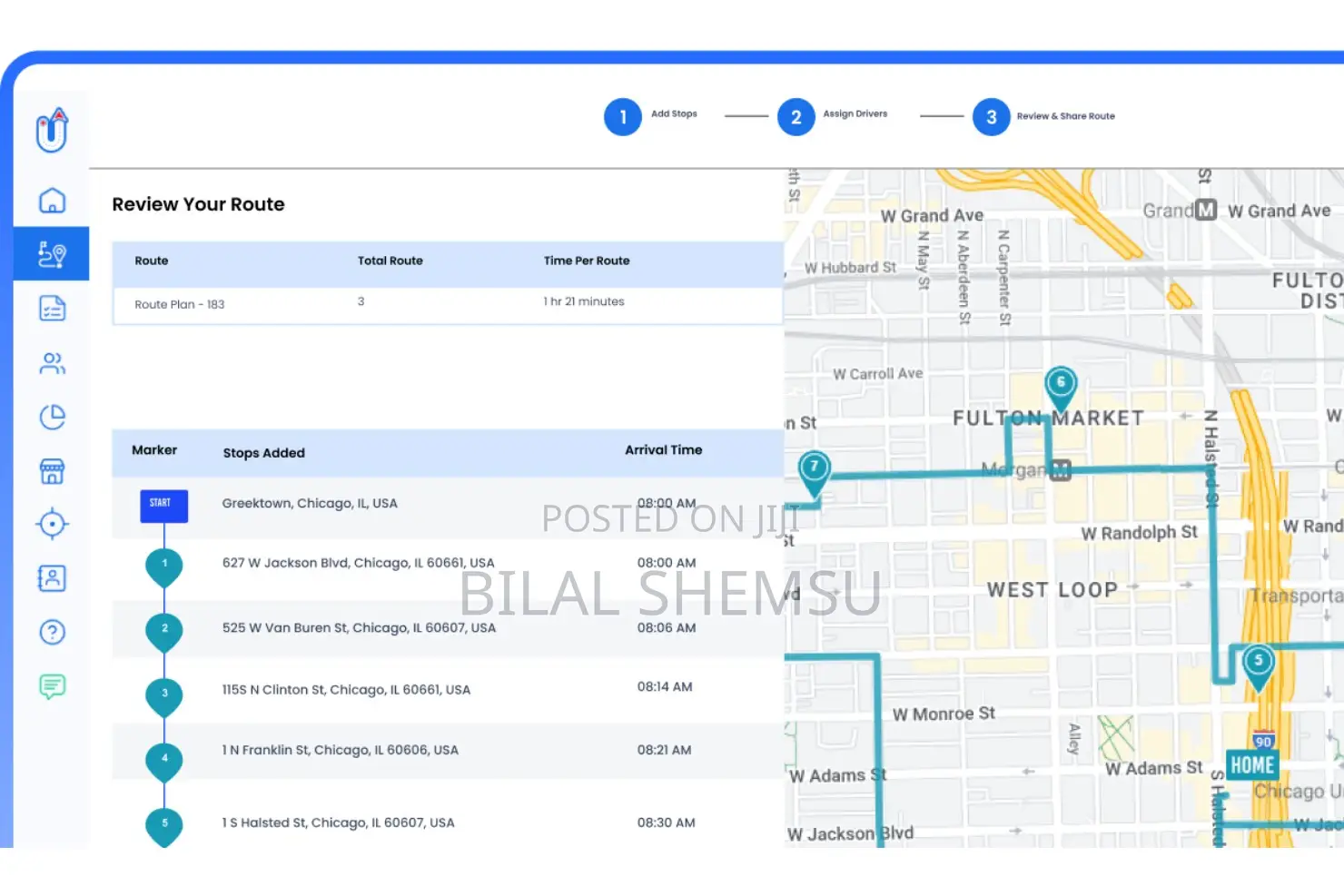The height and width of the screenshot is (896, 1344).
Task: Select the 1 N Franklin St stop
Action: [341, 750]
